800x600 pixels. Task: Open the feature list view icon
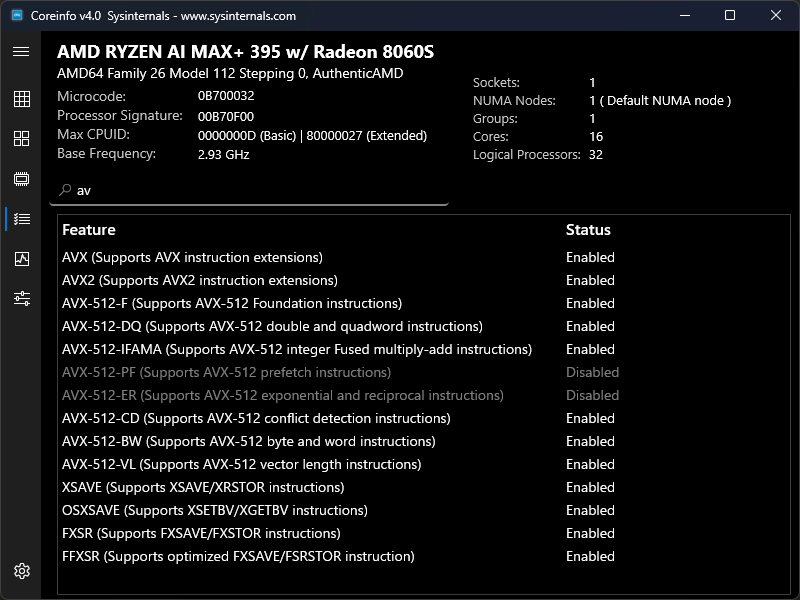click(21, 219)
